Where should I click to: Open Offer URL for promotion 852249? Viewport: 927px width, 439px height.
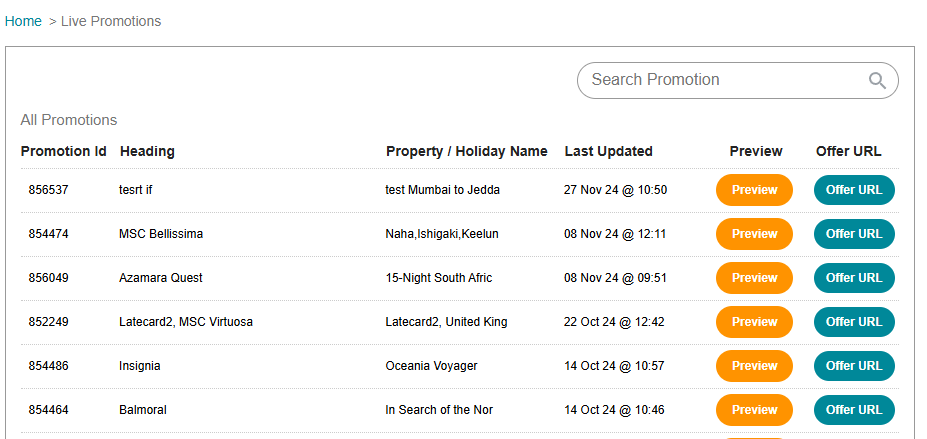click(x=854, y=322)
